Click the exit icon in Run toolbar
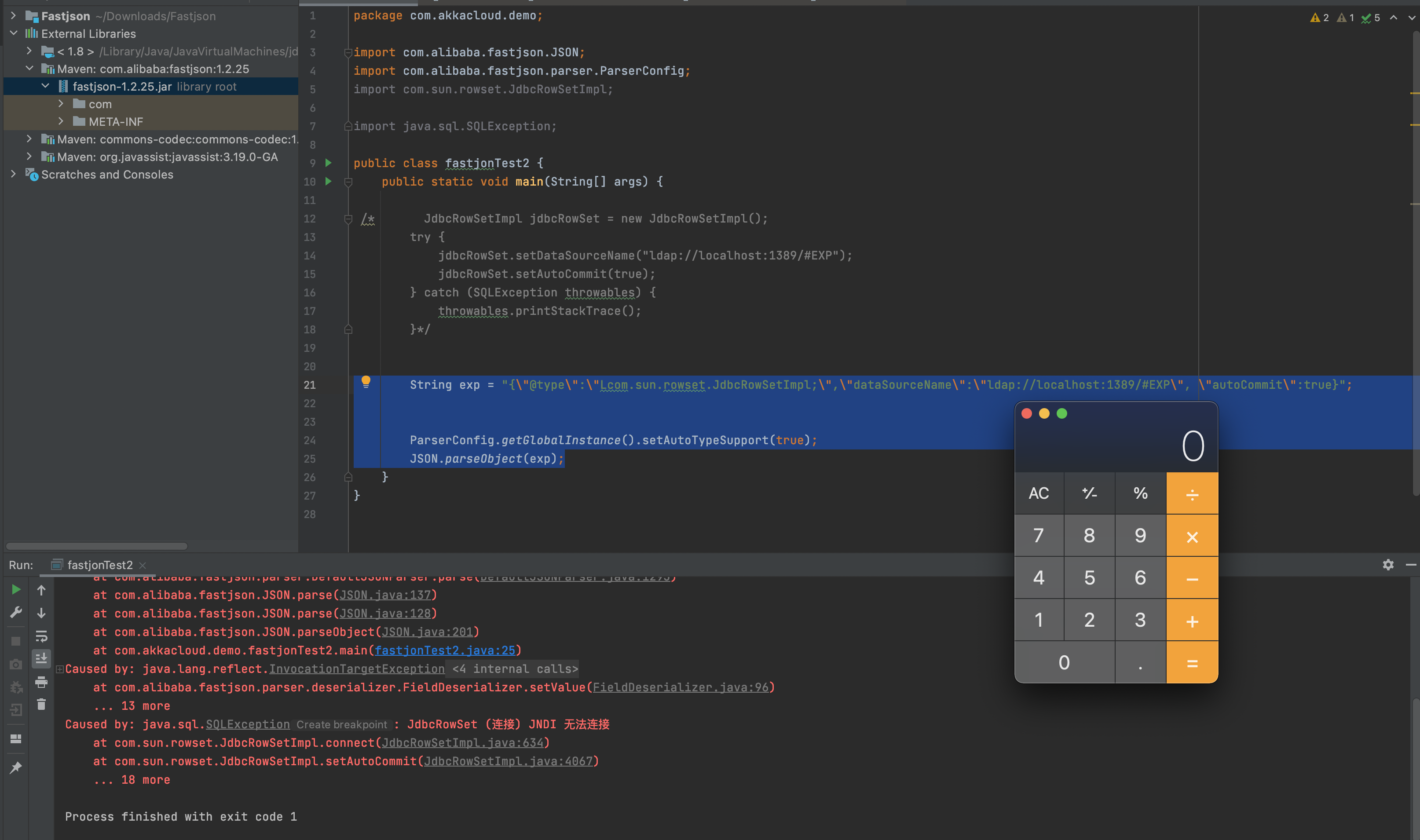 coord(16,710)
